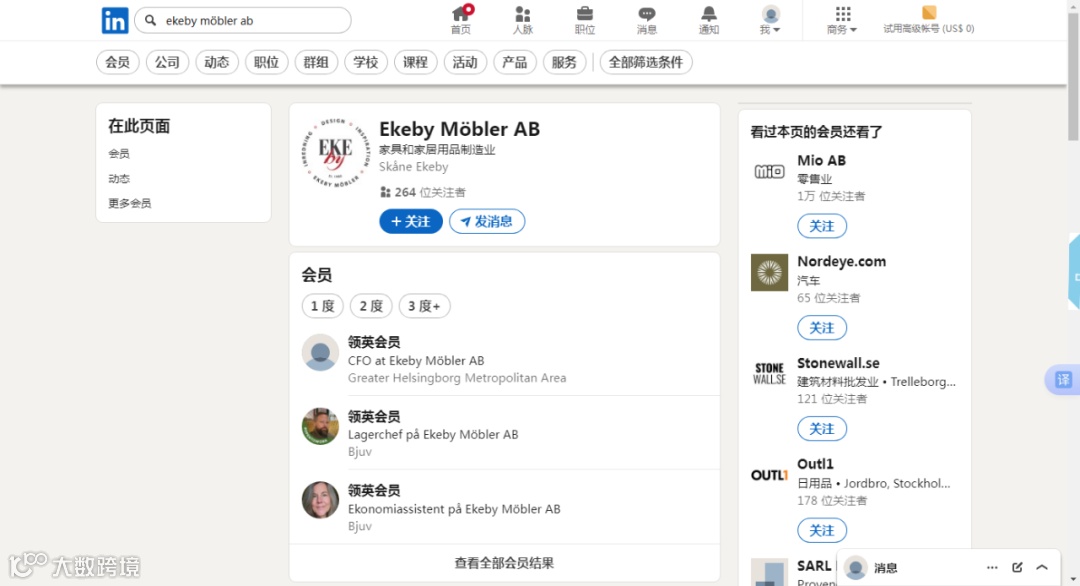Viewport: 1080px width, 586px height.
Task: Select the 公司 filter pill
Action: (x=167, y=62)
